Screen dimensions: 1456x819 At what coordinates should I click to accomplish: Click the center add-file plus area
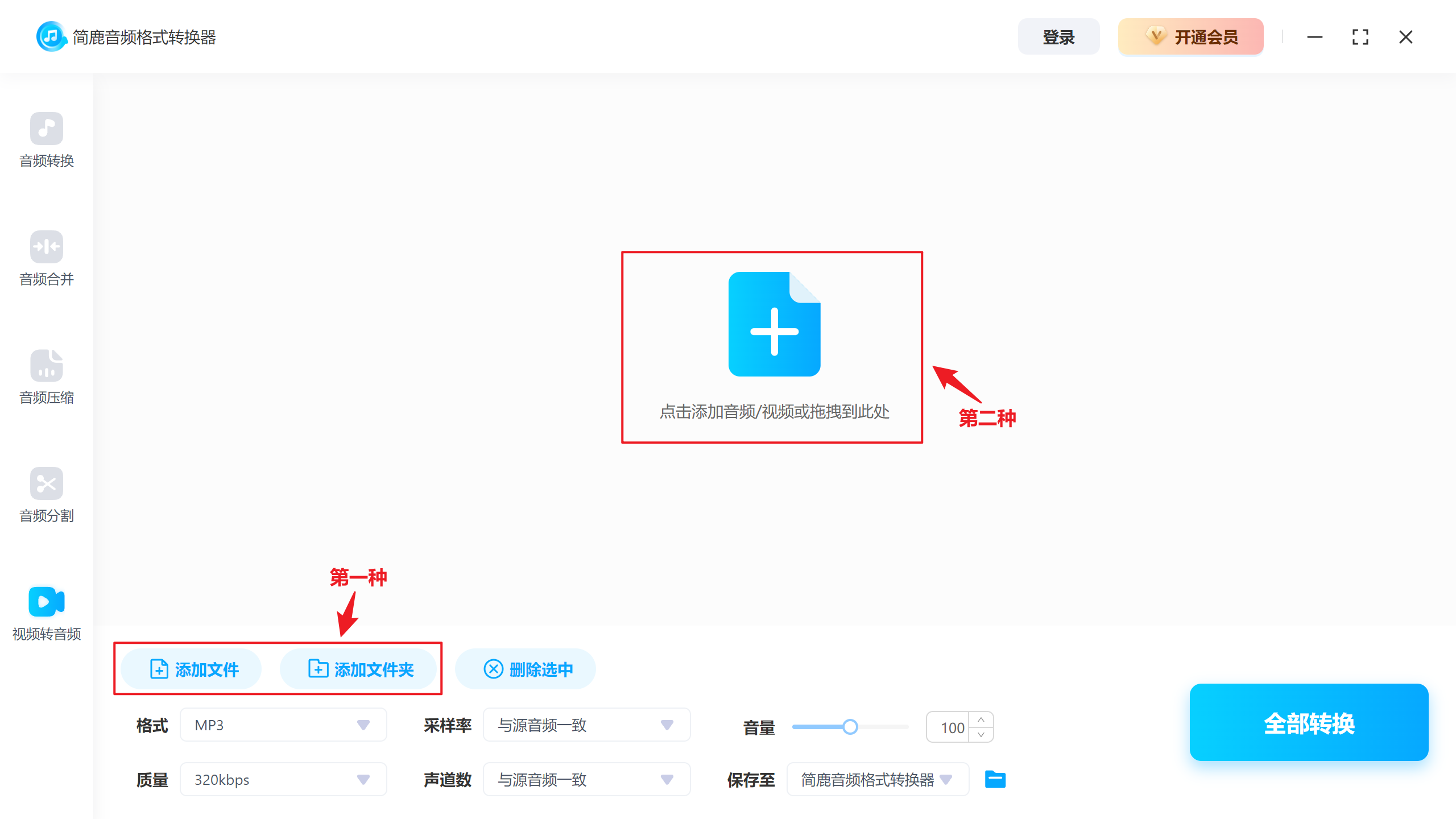pos(773,324)
